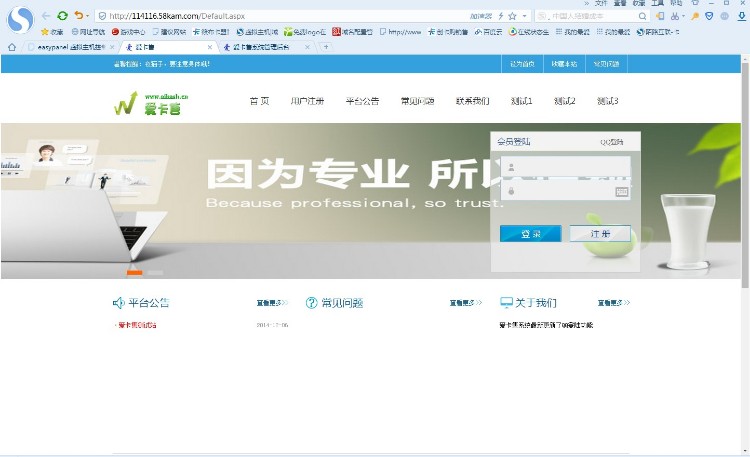Viewport: 750px width, 457px height.
Task: Open the address bar history dropdown arrow
Action: point(525,16)
